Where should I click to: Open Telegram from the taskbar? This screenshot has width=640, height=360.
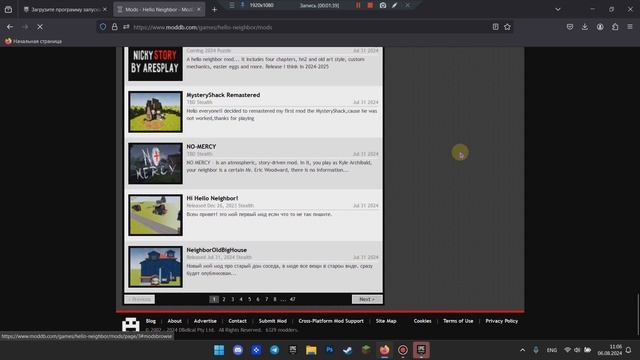(x=275, y=350)
